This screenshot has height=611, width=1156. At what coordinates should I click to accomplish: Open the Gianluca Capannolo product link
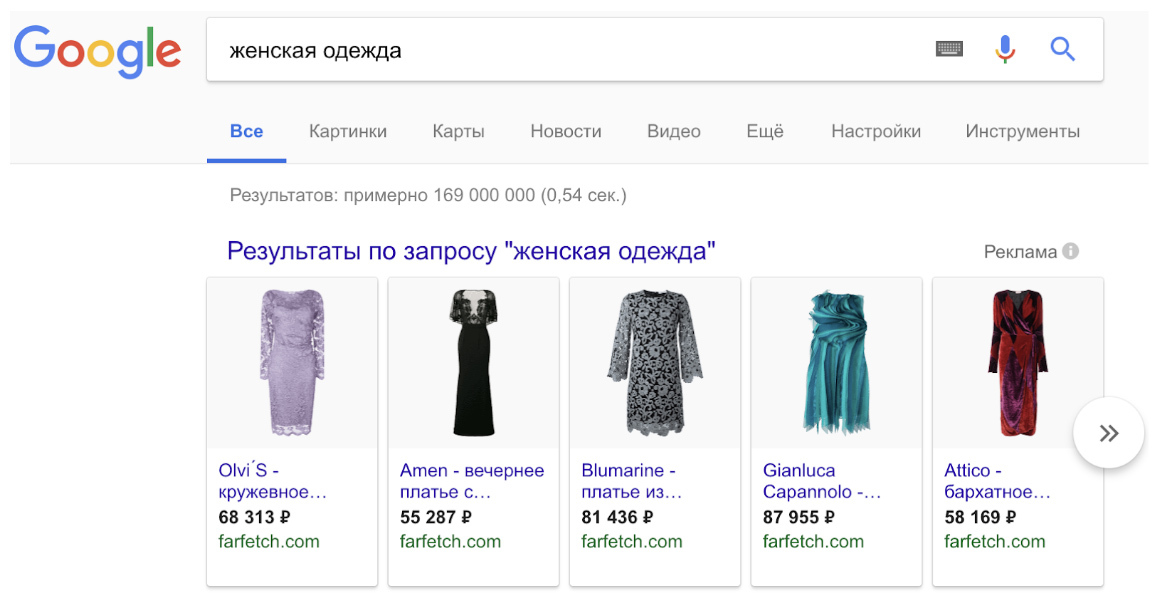click(822, 481)
